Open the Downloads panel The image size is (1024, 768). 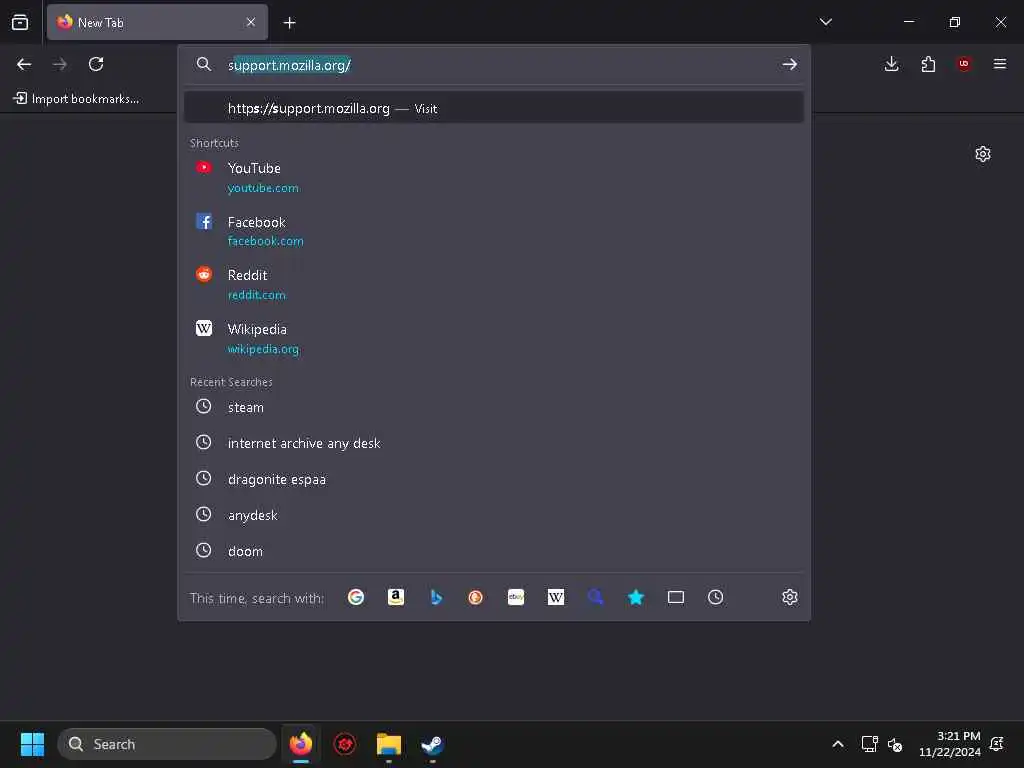[x=891, y=64]
